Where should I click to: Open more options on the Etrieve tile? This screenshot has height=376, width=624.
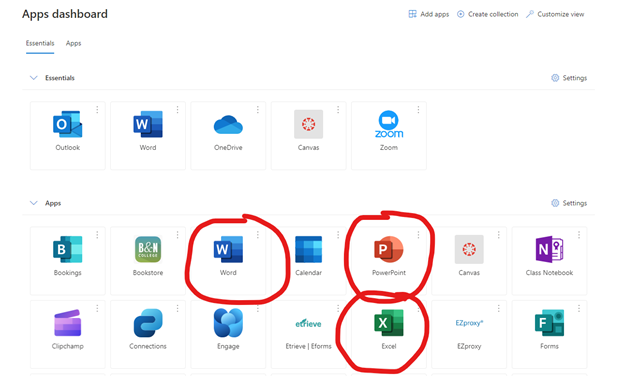[x=338, y=308]
